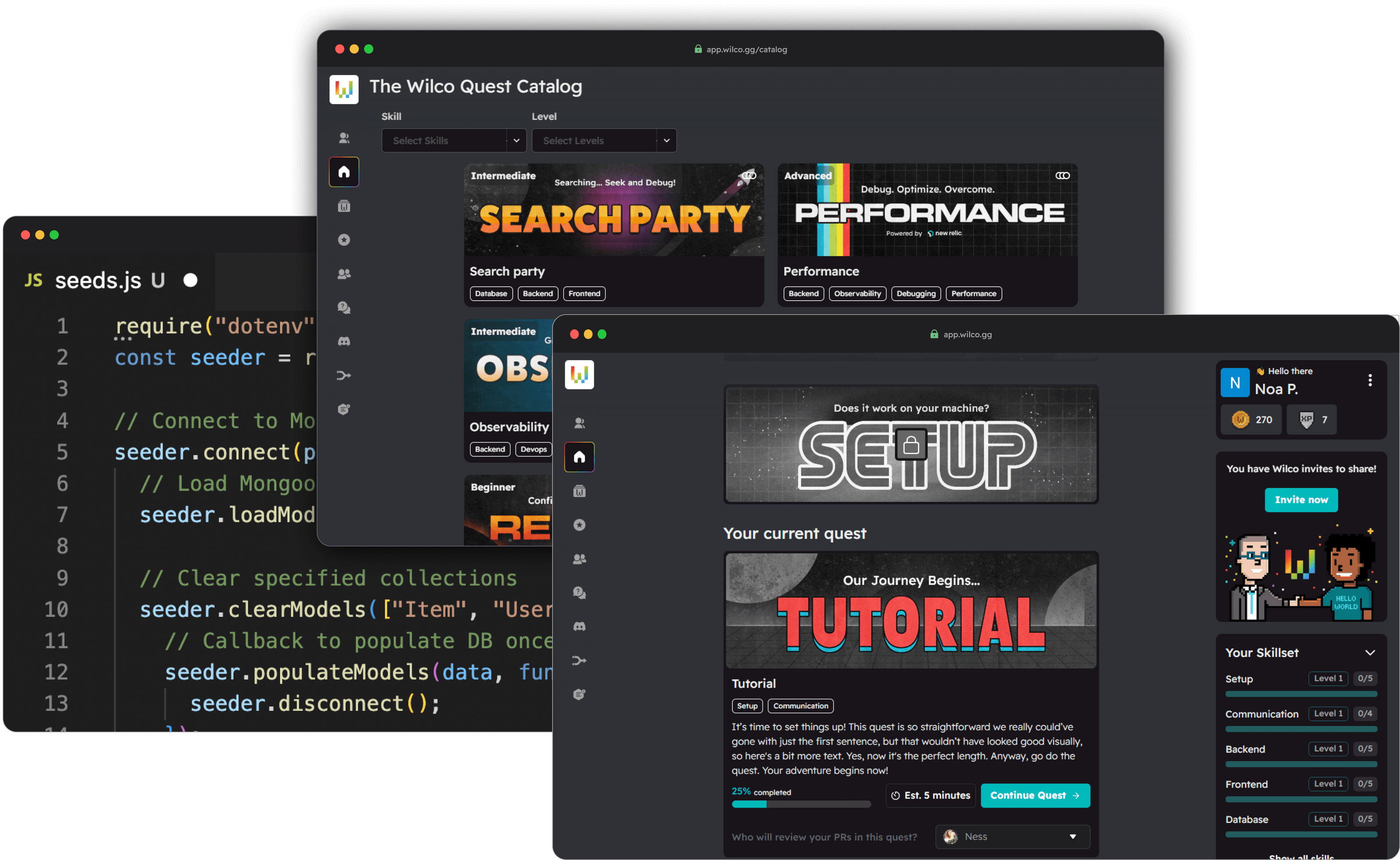Image resolution: width=1400 pixels, height=860 pixels.
Task: Click star achievements icon in front window sidebar
Action: click(579, 524)
